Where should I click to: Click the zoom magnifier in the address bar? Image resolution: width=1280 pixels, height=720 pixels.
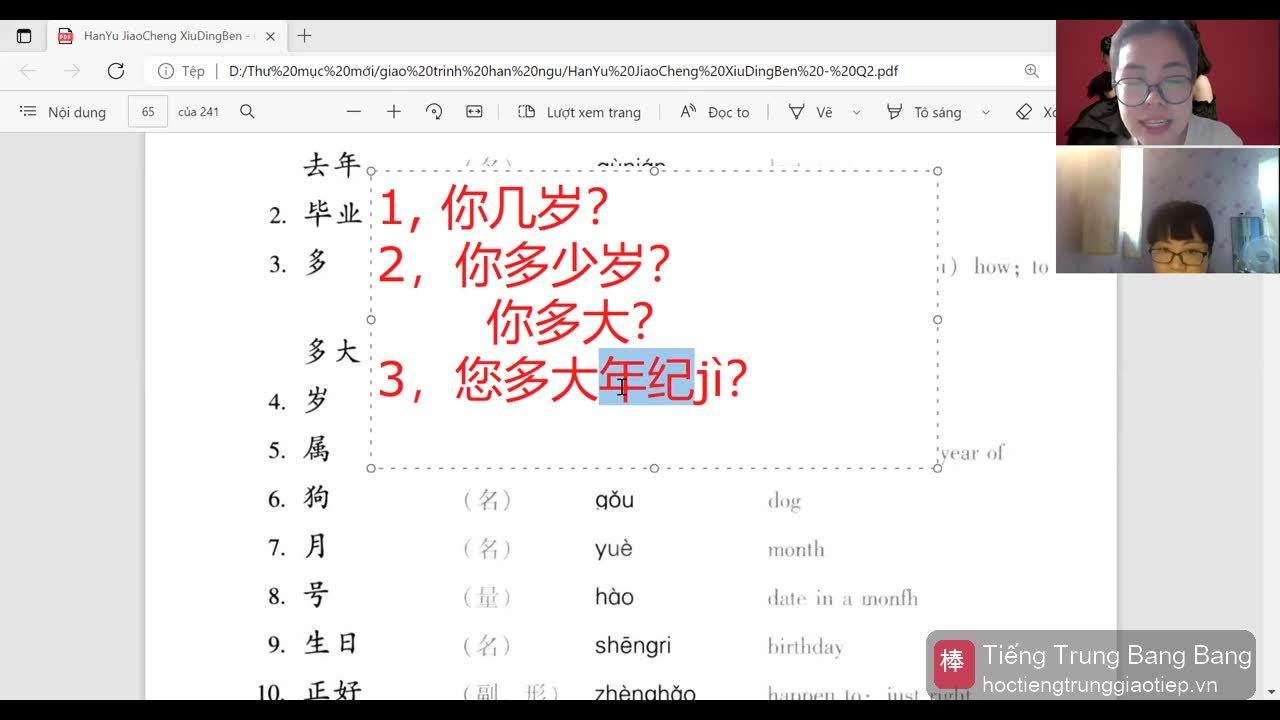pyautogui.click(x=1032, y=71)
